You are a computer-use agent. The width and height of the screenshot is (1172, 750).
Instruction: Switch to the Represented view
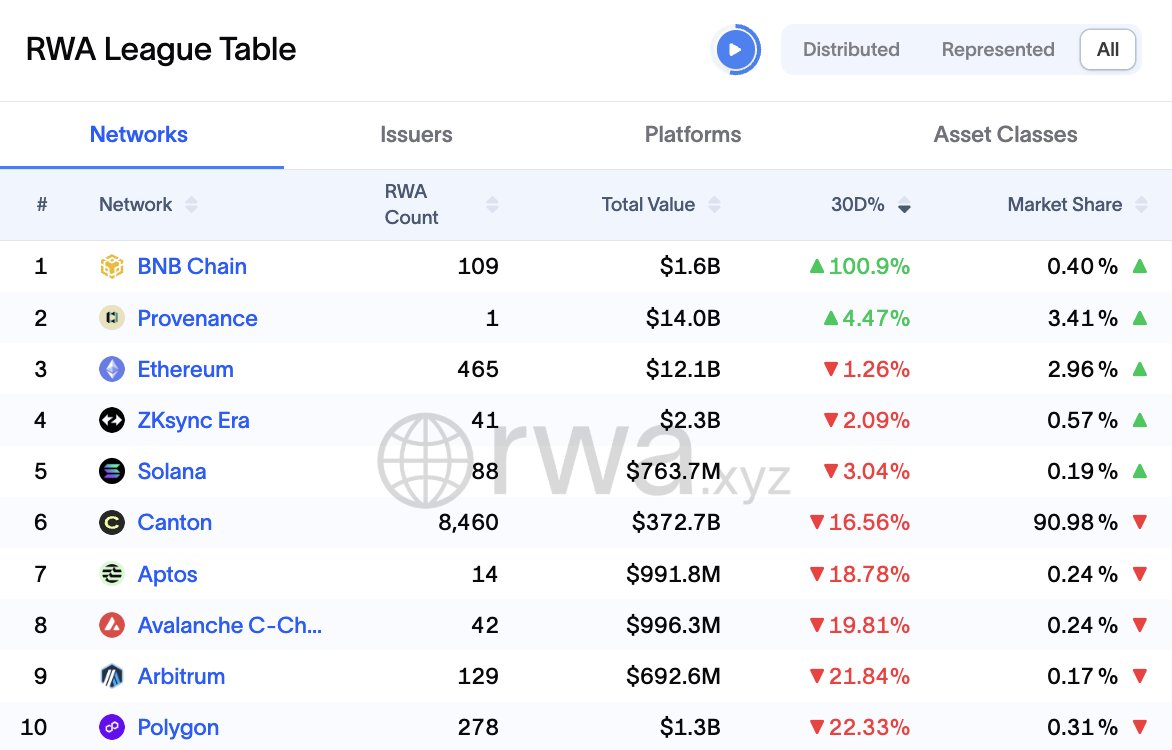997,49
